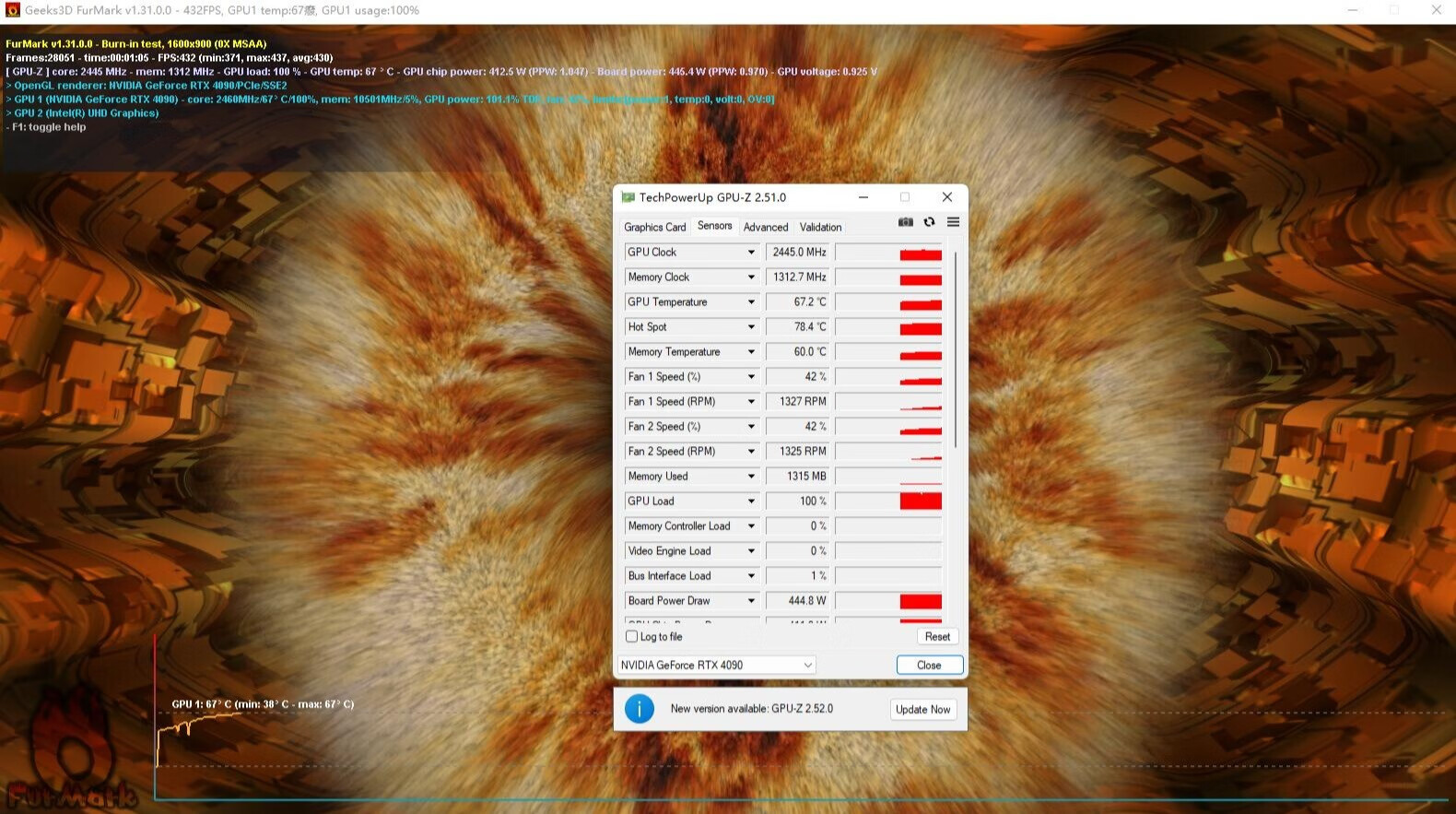Enable the Log to file checkbox

click(631, 636)
